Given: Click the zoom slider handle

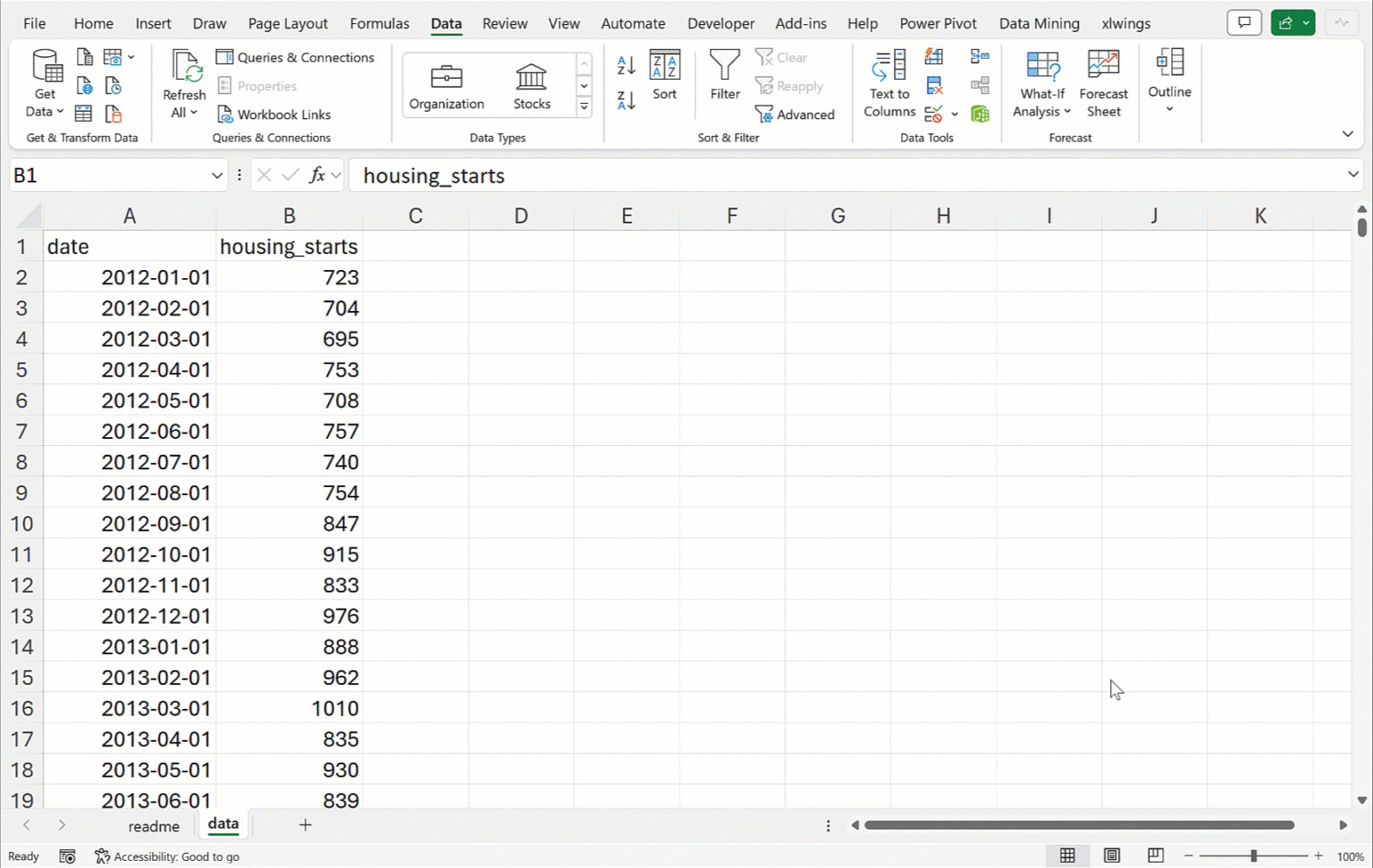Looking at the screenshot, I should click(1253, 855).
